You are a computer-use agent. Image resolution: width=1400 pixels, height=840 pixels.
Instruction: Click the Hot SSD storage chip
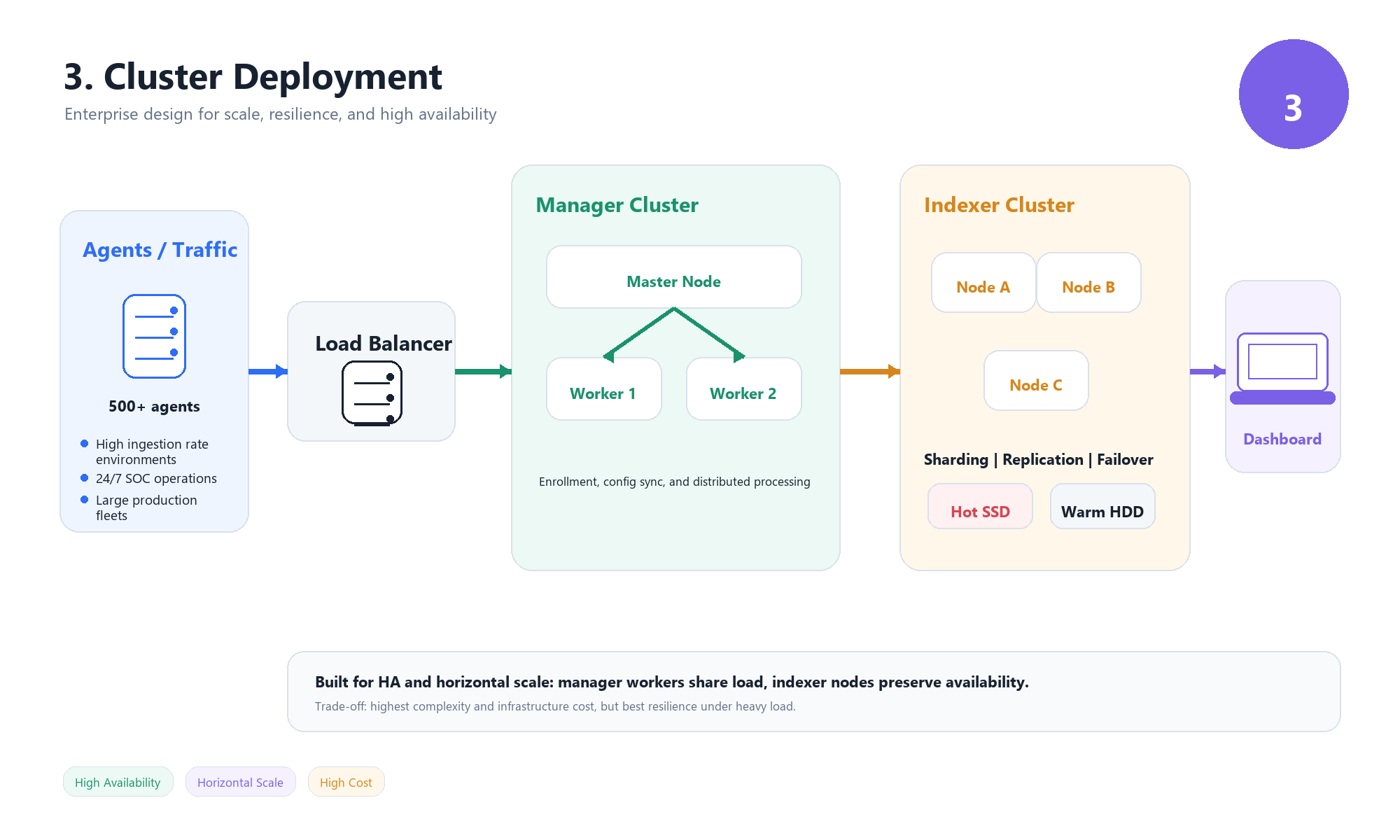click(980, 507)
